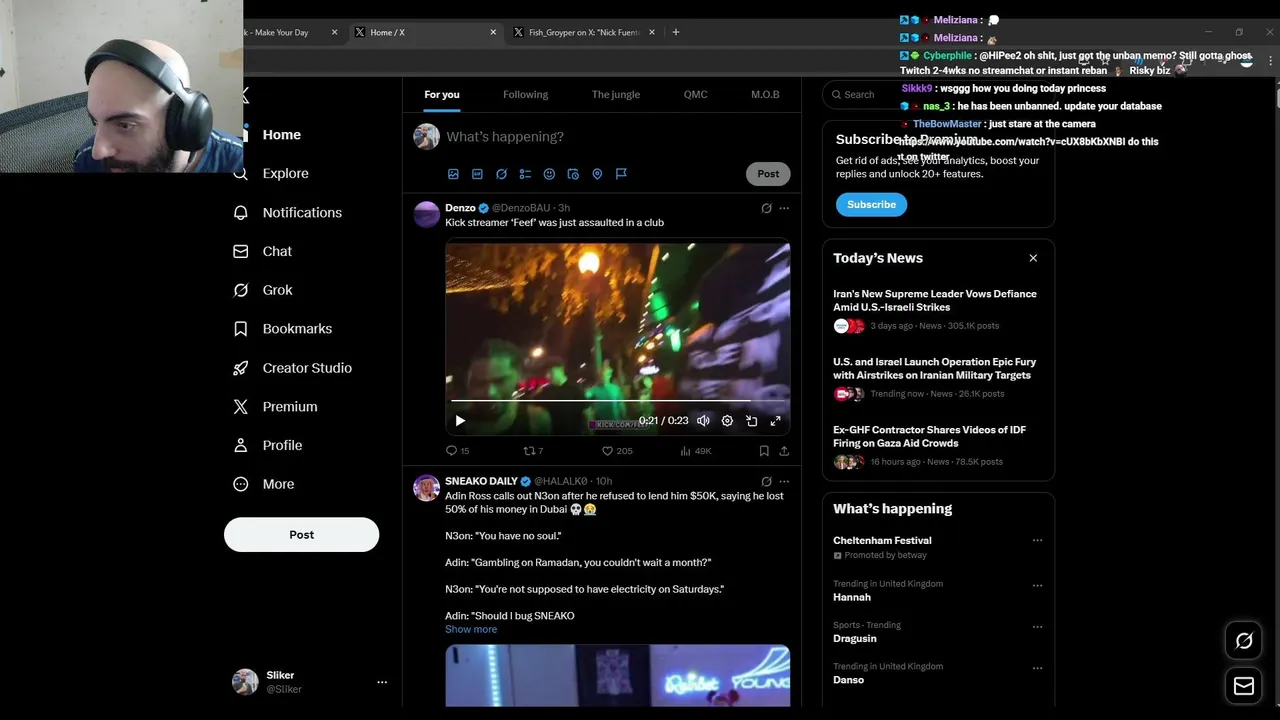Open Notifications via the bell icon
This screenshot has height=720, width=1280.
point(240,213)
